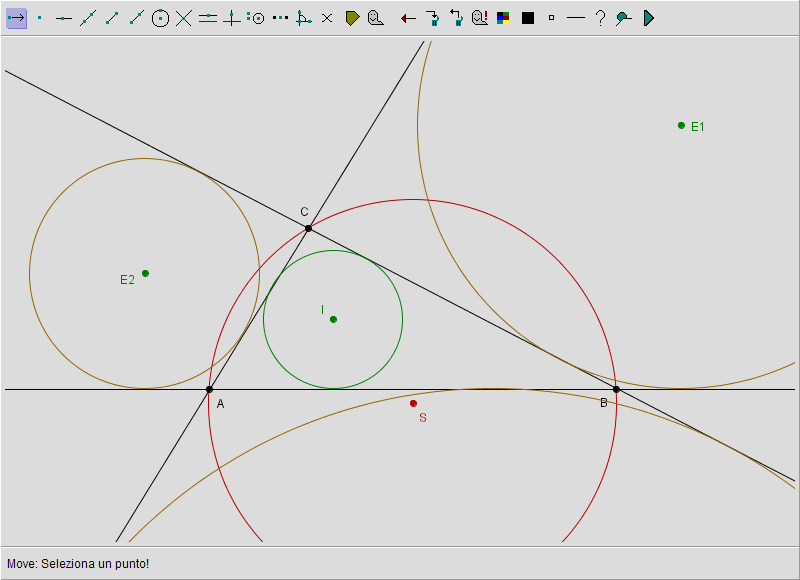Image resolution: width=800 pixels, height=580 pixels.
Task: Select vertex C of the triangle
Action: tap(308, 228)
